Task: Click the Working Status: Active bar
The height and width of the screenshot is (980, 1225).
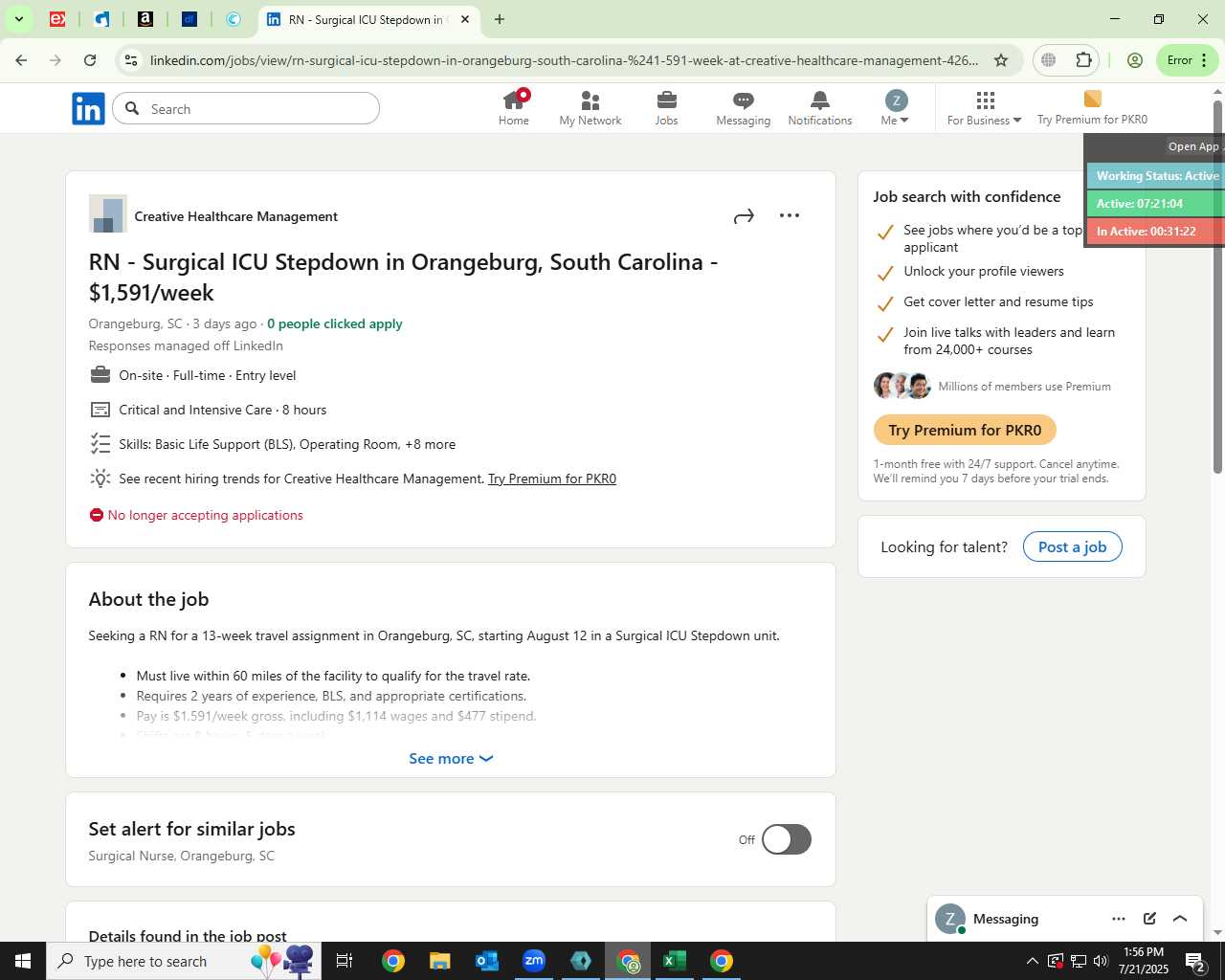Action: pyautogui.click(x=1156, y=176)
